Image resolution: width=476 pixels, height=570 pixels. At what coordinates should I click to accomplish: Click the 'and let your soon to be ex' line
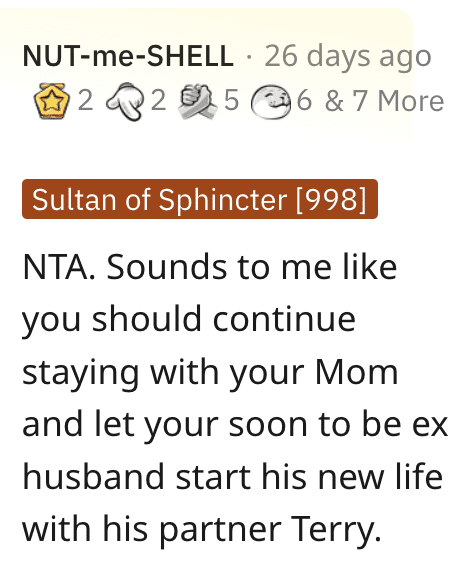pyautogui.click(x=235, y=425)
